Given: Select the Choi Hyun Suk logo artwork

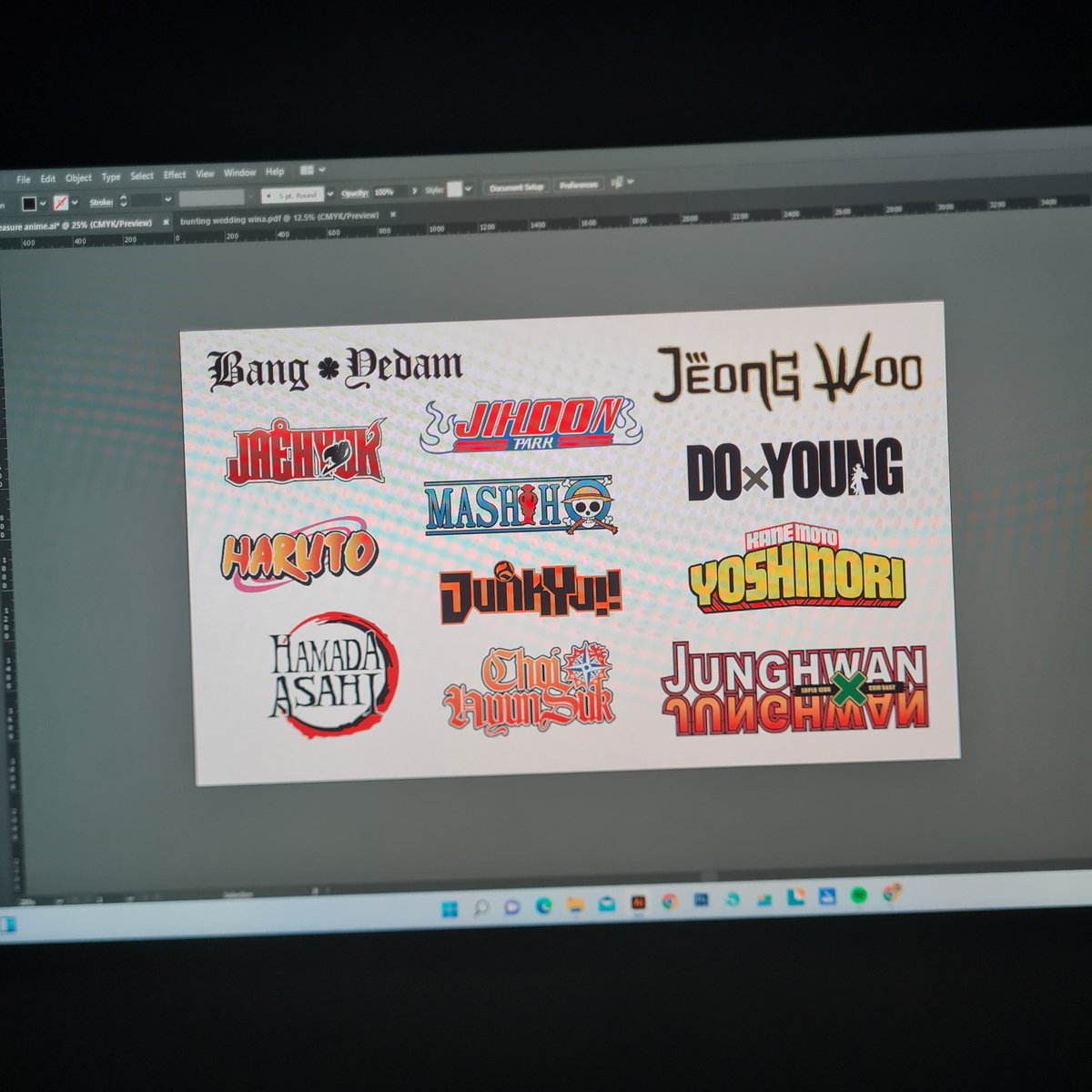Looking at the screenshot, I should point(530,688).
